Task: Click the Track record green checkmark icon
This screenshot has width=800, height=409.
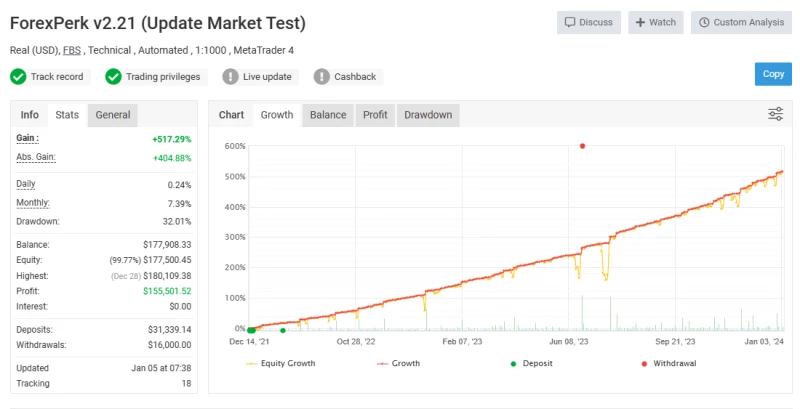Action: point(18,76)
